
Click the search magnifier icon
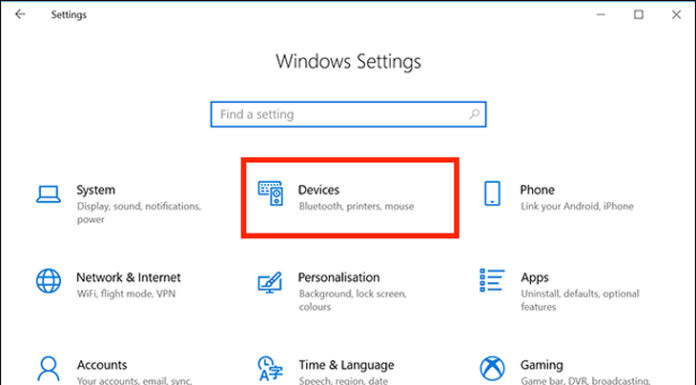pos(475,114)
